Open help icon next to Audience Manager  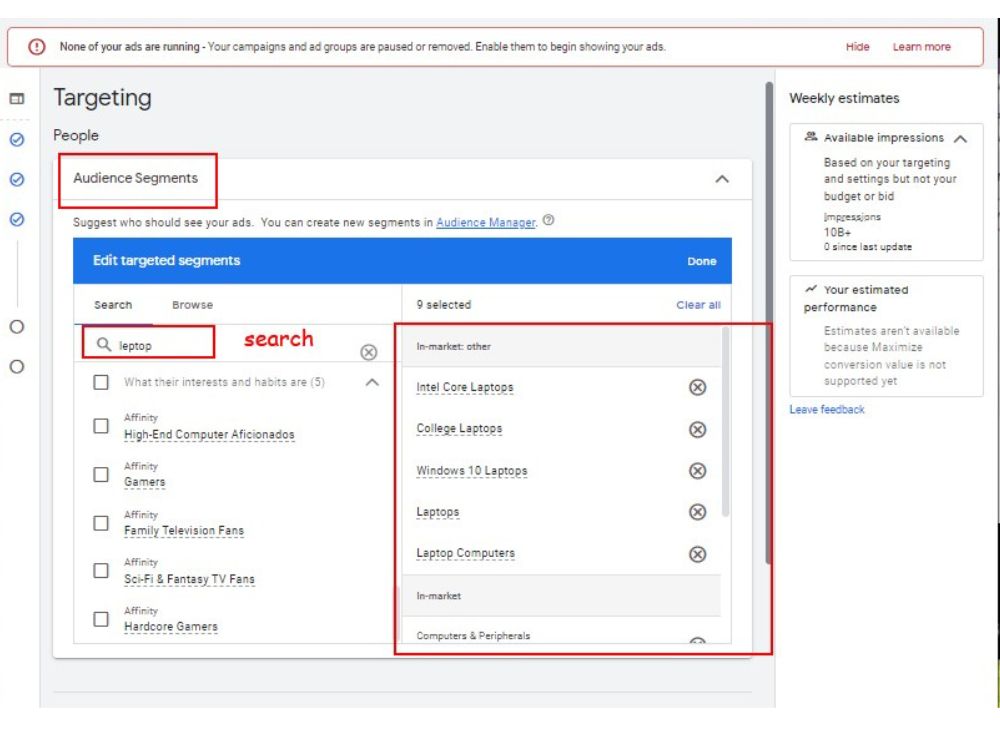coord(548,221)
